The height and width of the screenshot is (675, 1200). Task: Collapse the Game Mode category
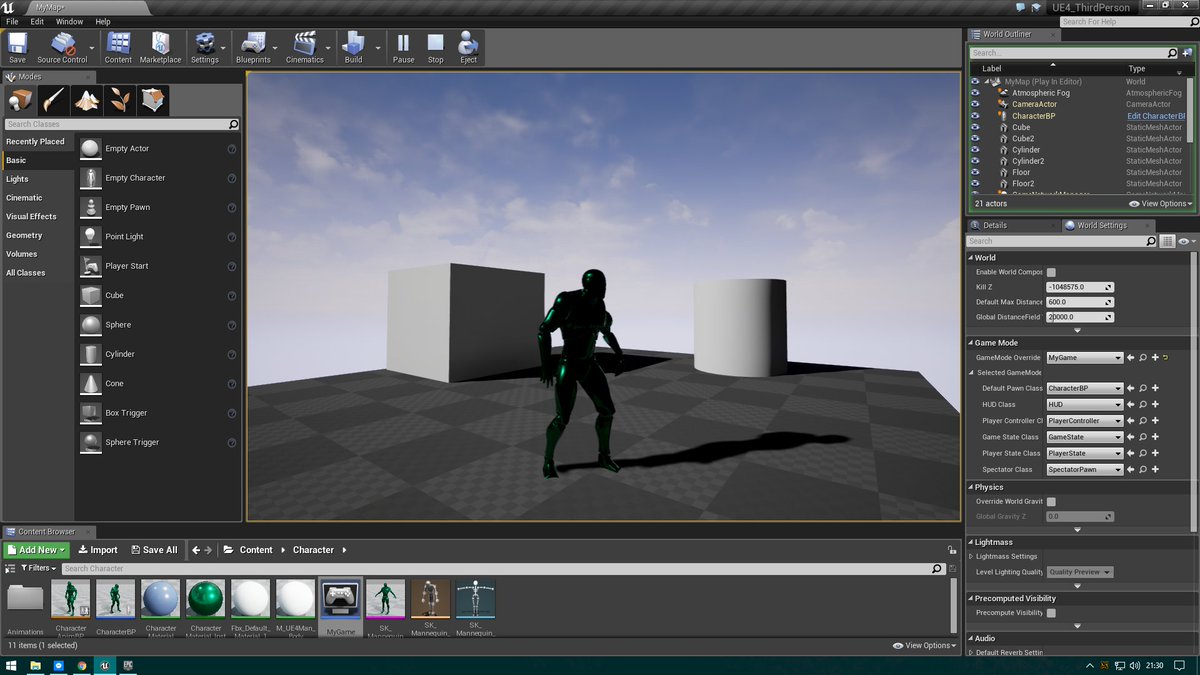pyautogui.click(x=970, y=343)
